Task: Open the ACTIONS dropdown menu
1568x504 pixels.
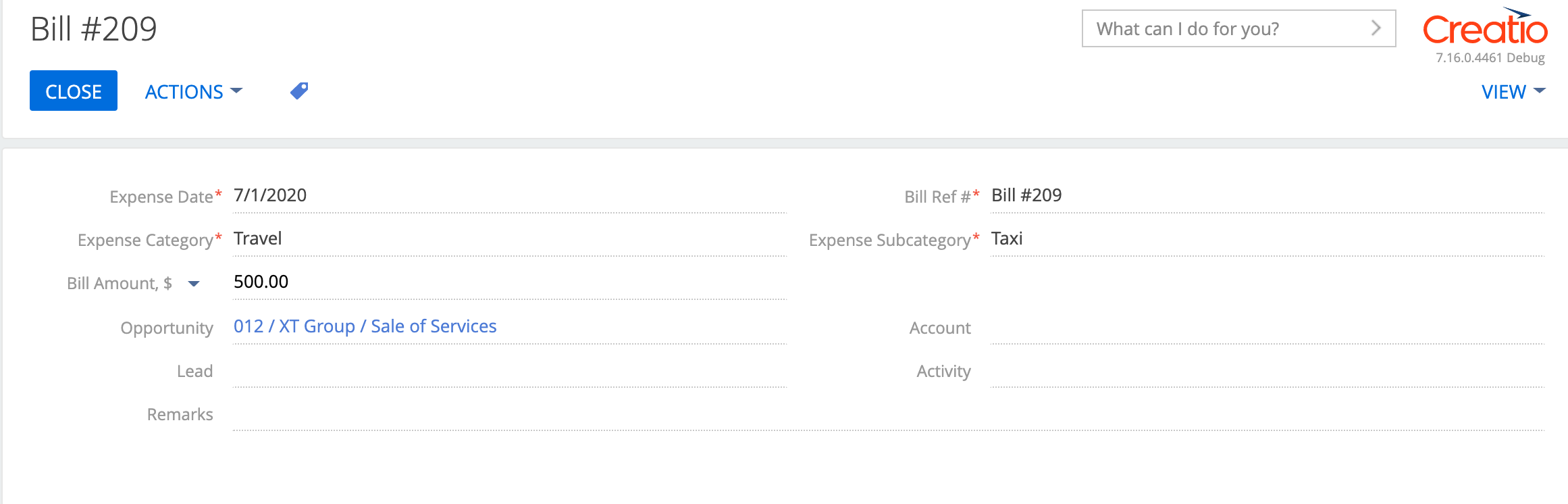Action: click(x=193, y=91)
